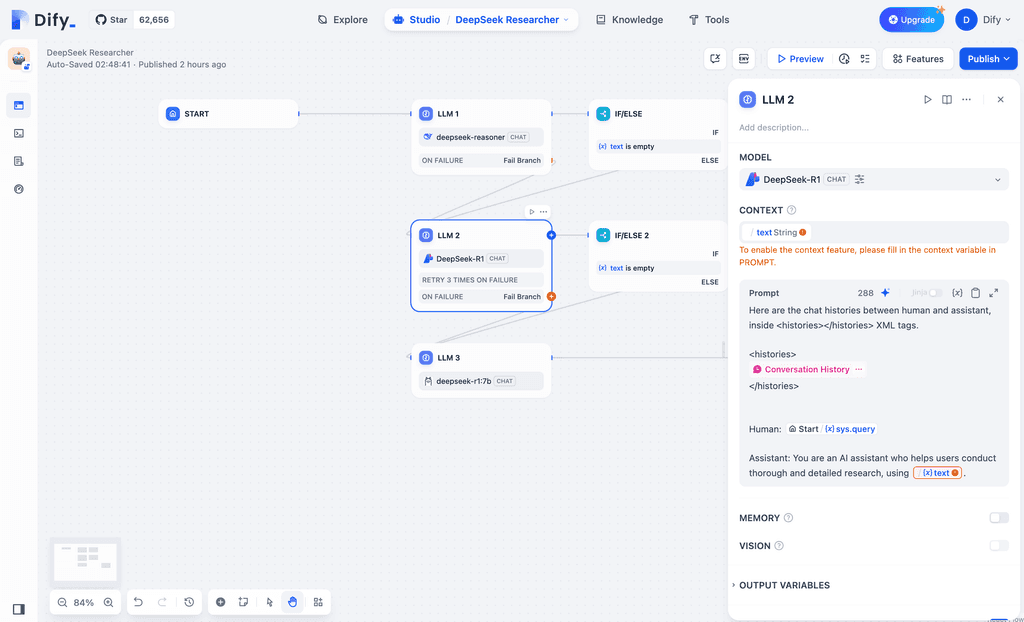
Task: Run LLM 2 node using its play icon
Action: click(927, 99)
